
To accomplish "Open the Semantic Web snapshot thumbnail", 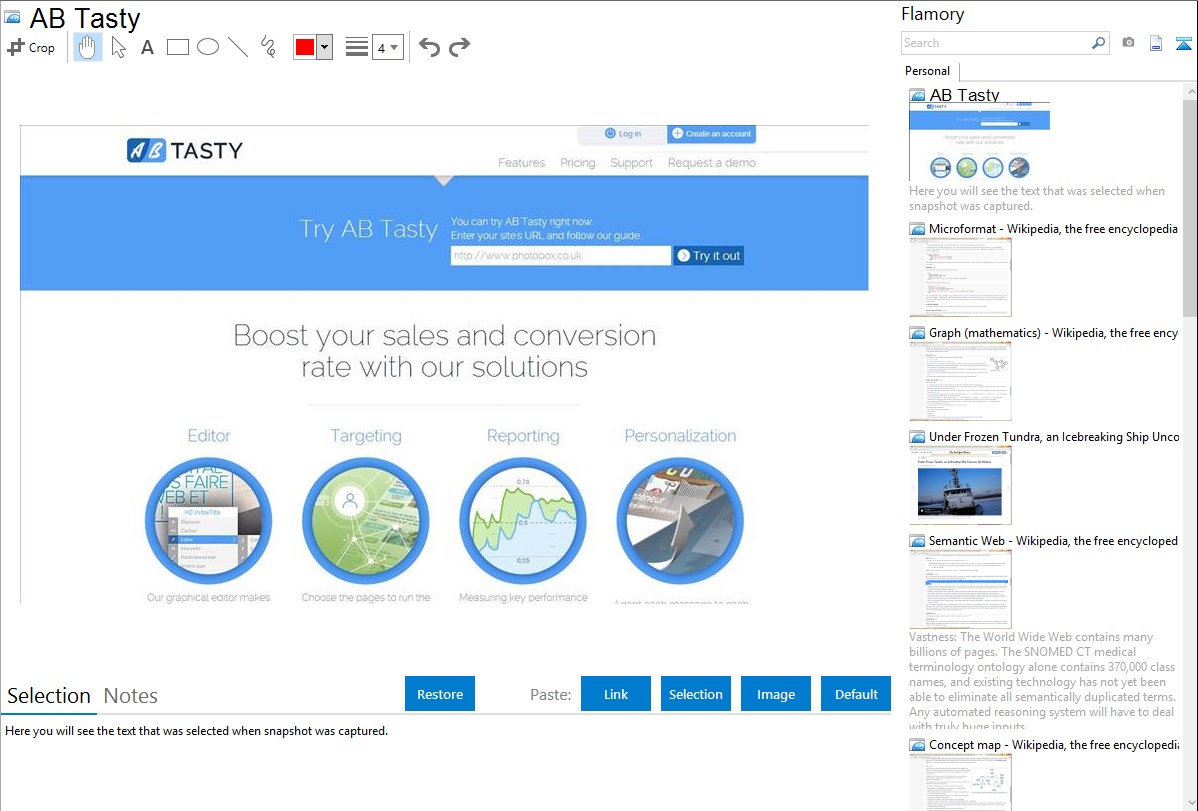I will (960, 589).
